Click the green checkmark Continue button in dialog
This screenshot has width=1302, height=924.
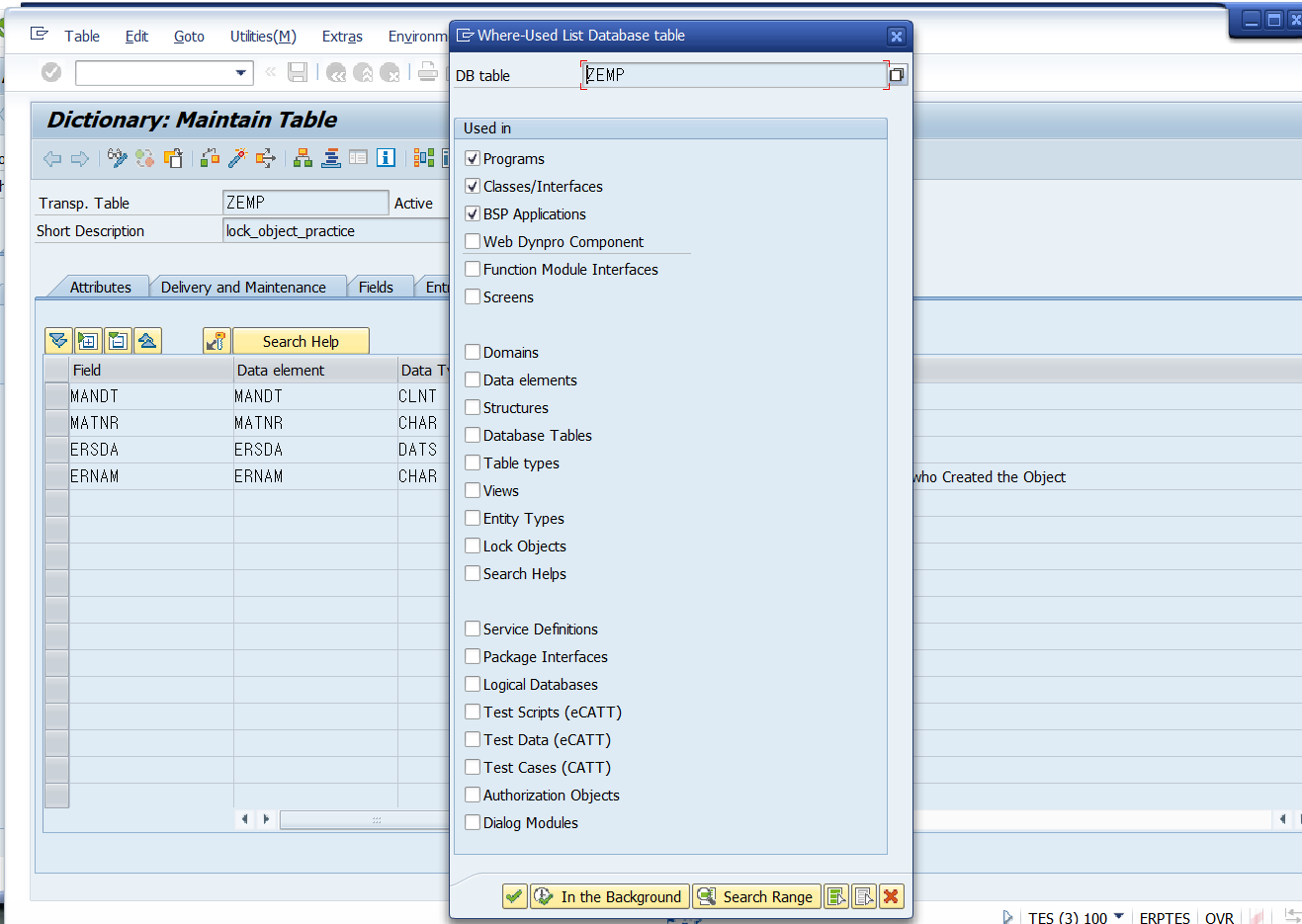coord(514,896)
